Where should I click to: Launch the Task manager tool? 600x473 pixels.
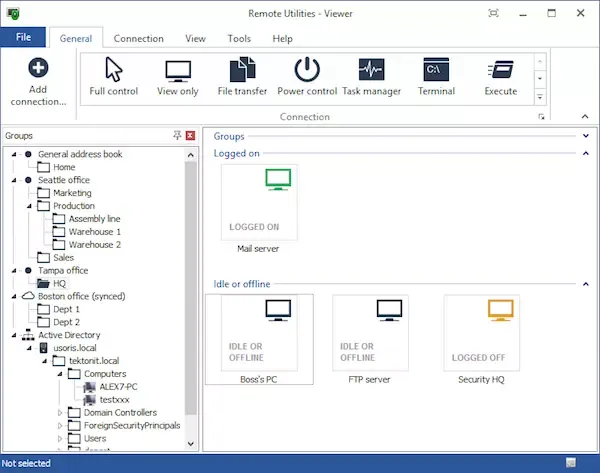click(x=371, y=77)
